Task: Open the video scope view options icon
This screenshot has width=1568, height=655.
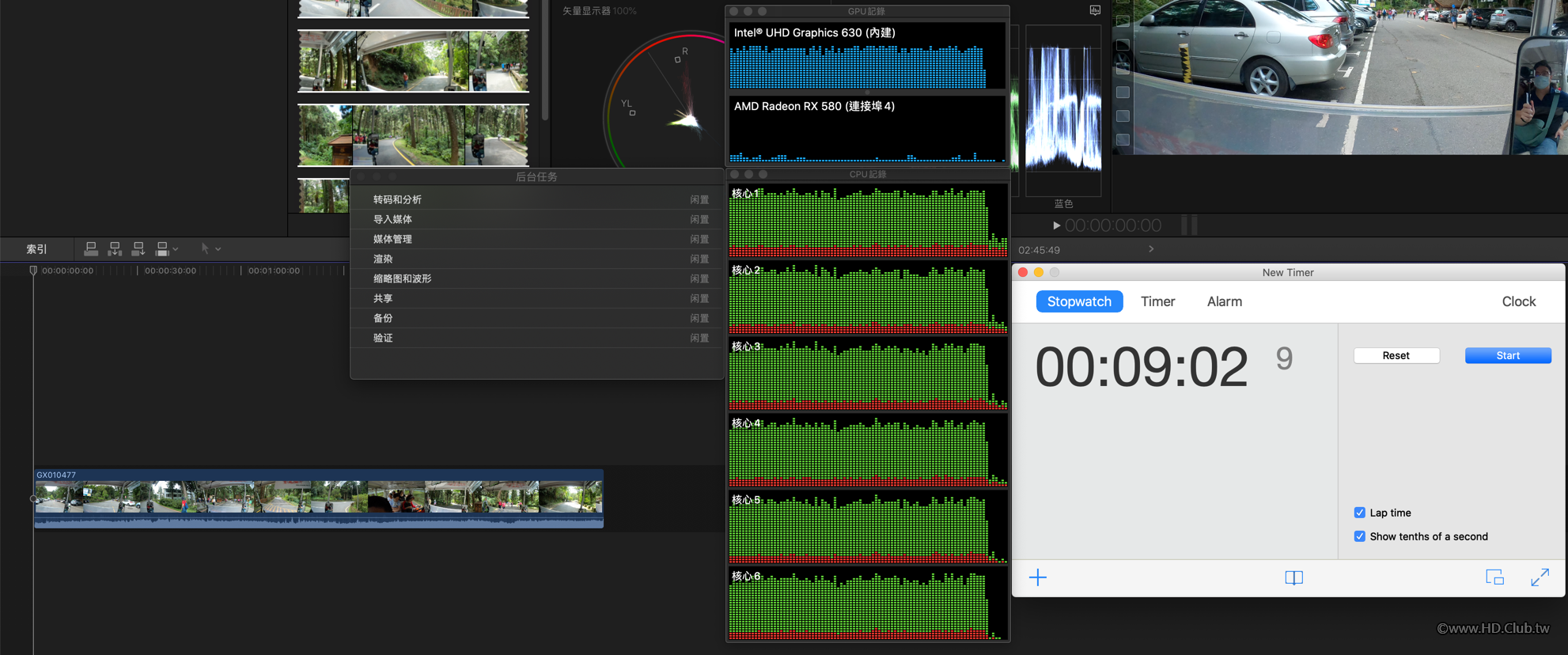Action: tap(1095, 10)
